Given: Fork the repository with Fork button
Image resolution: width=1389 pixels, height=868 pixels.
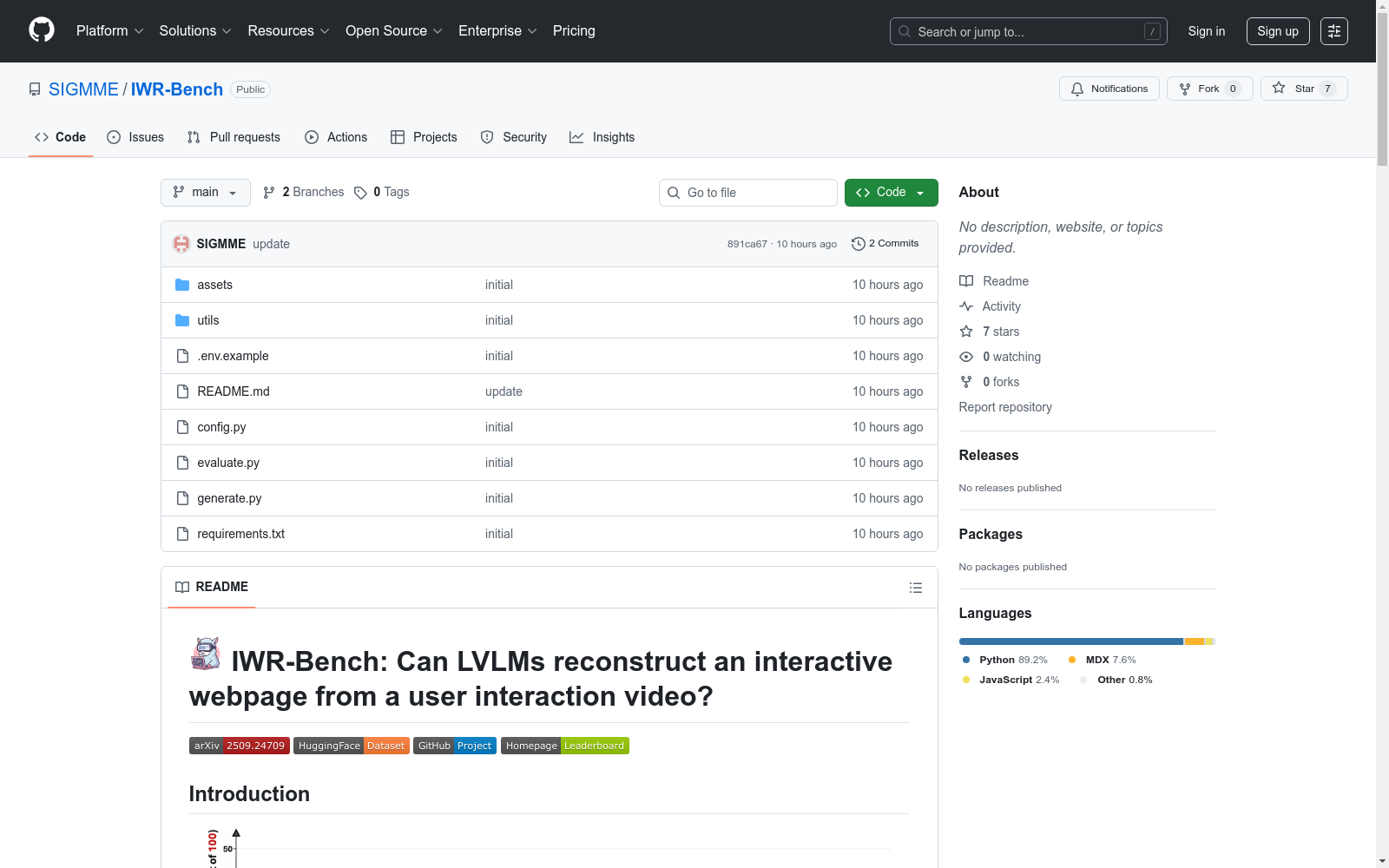Looking at the screenshot, I should tap(1210, 89).
